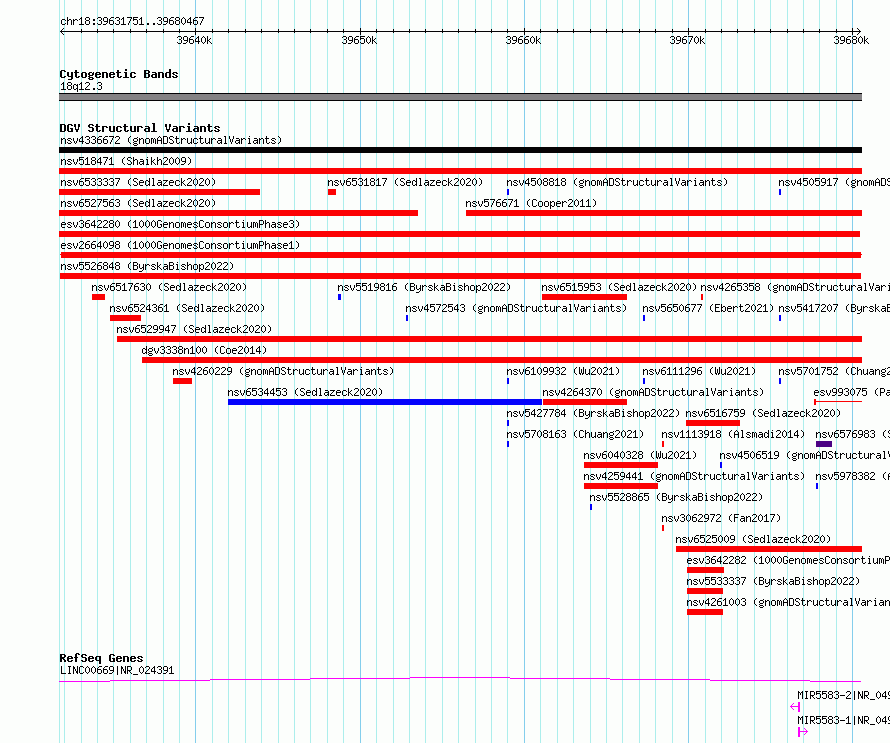Click nsv5701752 (Chuang2 label
This screenshot has height=743, width=890.
pos(834,371)
